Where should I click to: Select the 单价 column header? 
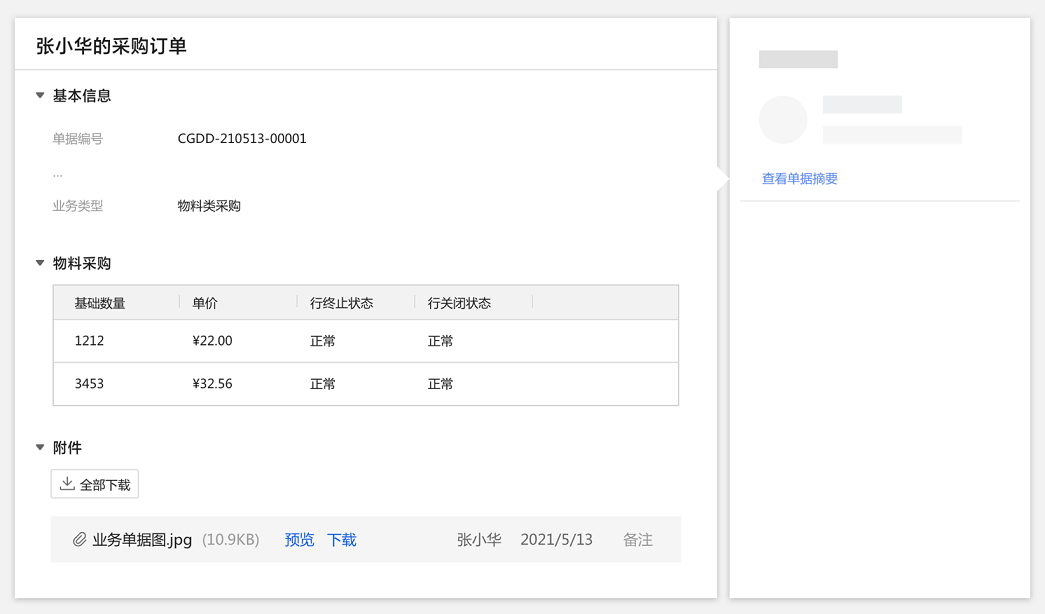point(205,303)
